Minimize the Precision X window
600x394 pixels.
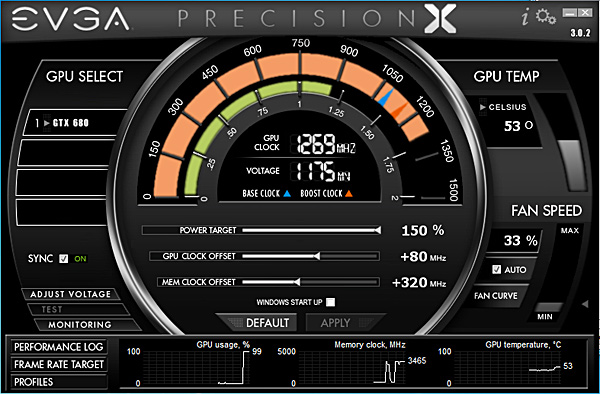[x=569, y=13]
